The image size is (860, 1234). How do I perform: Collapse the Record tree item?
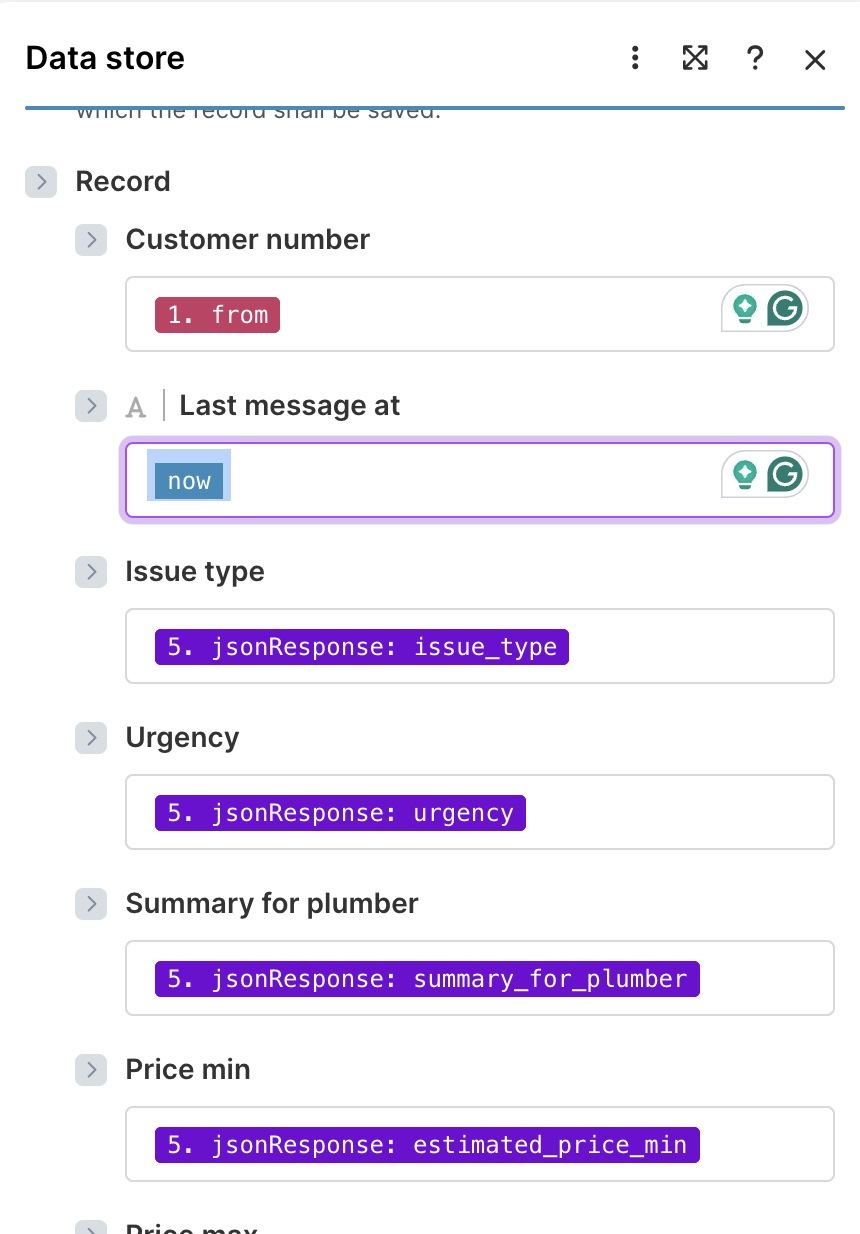(40, 182)
